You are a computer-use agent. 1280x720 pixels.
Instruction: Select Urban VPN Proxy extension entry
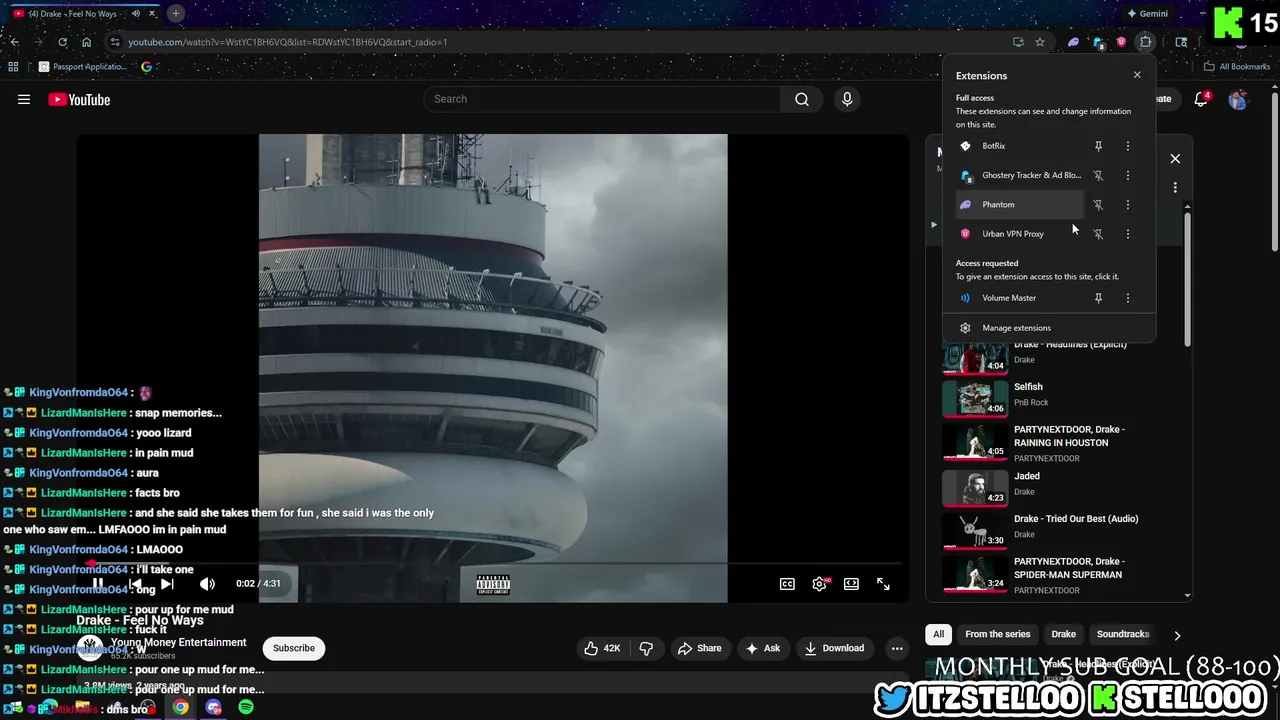click(1020, 234)
